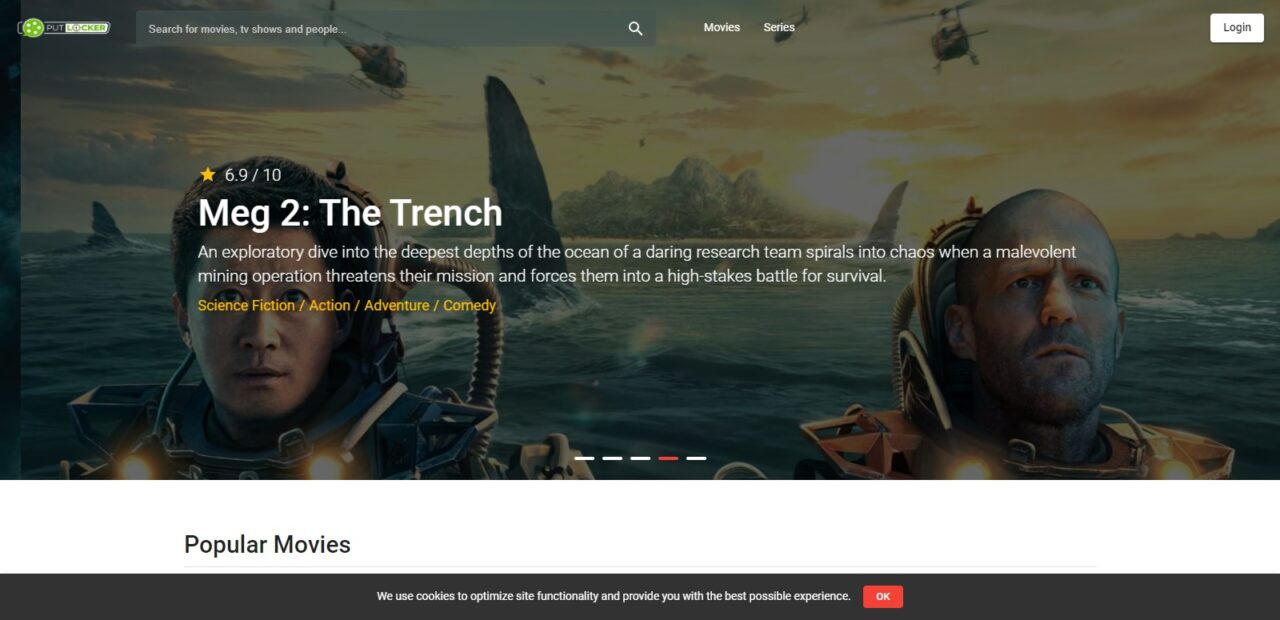
Task: Click the magnifying glass search icon
Action: point(635,29)
